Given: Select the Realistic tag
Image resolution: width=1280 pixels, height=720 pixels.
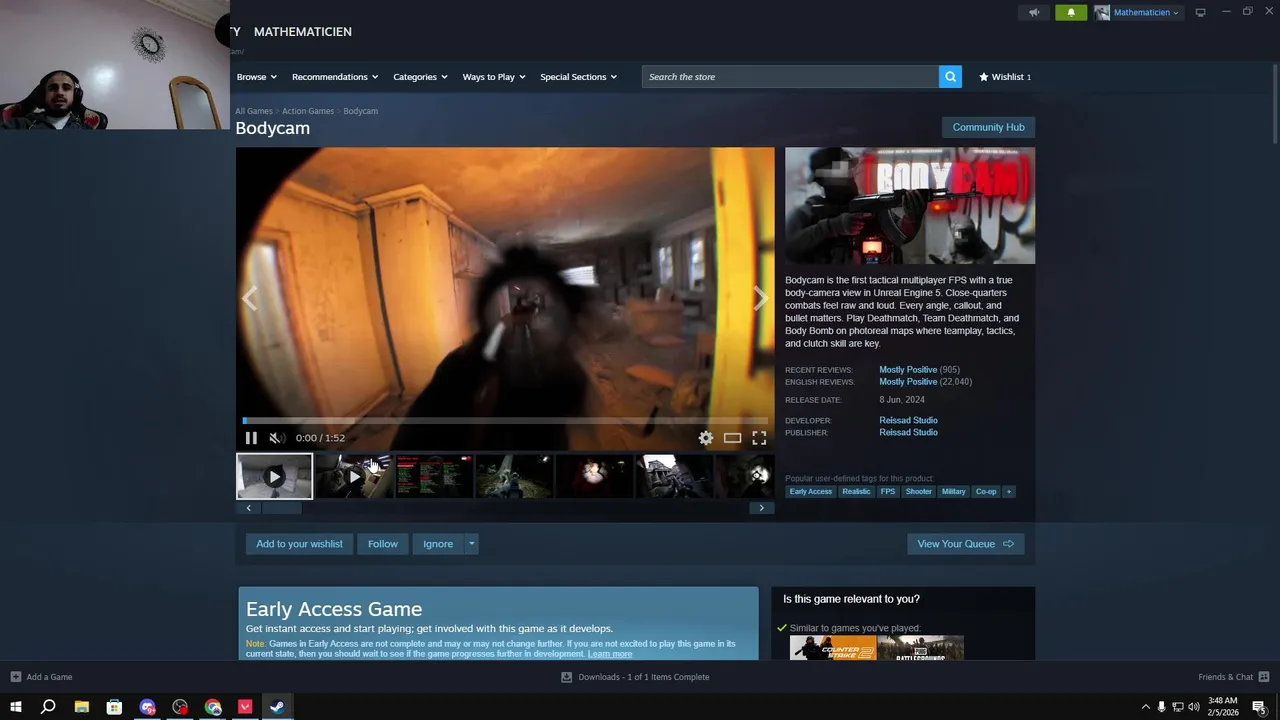Looking at the screenshot, I should [856, 492].
